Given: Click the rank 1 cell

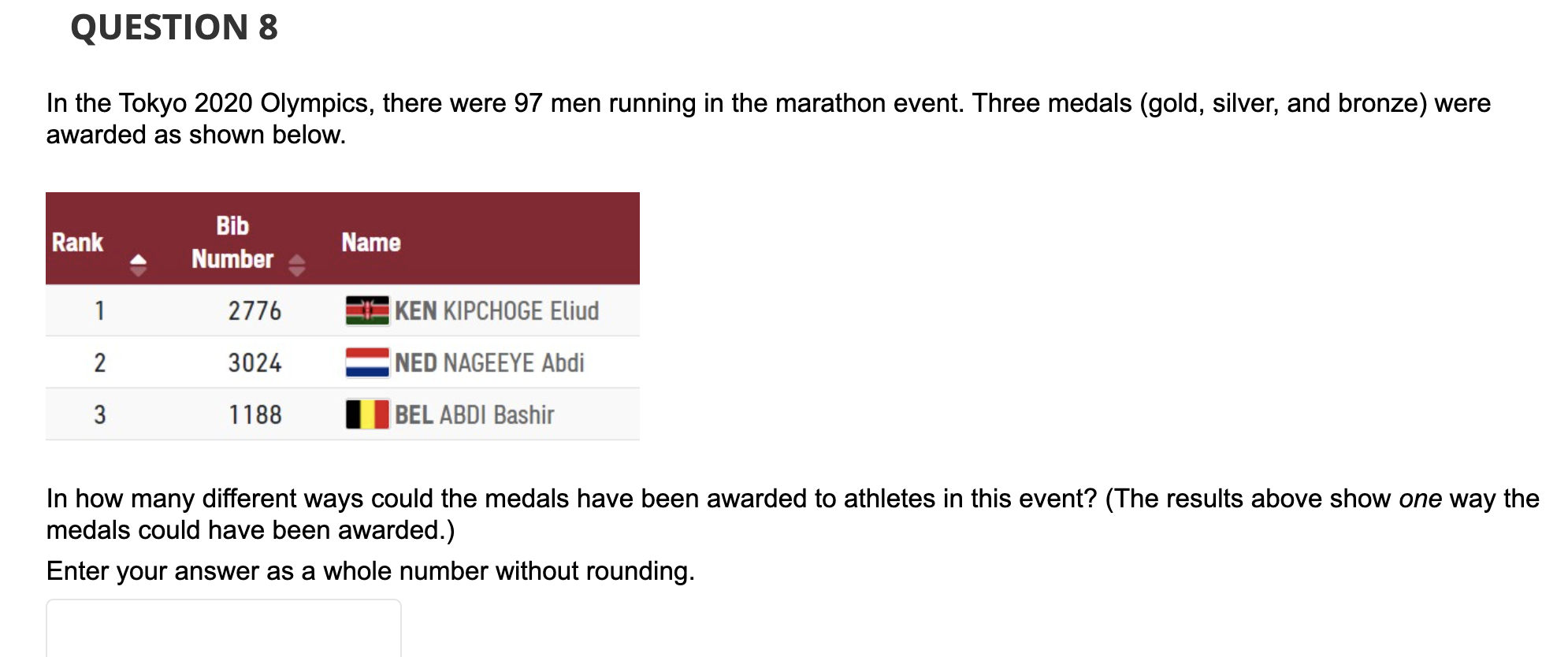Looking at the screenshot, I should [x=100, y=310].
